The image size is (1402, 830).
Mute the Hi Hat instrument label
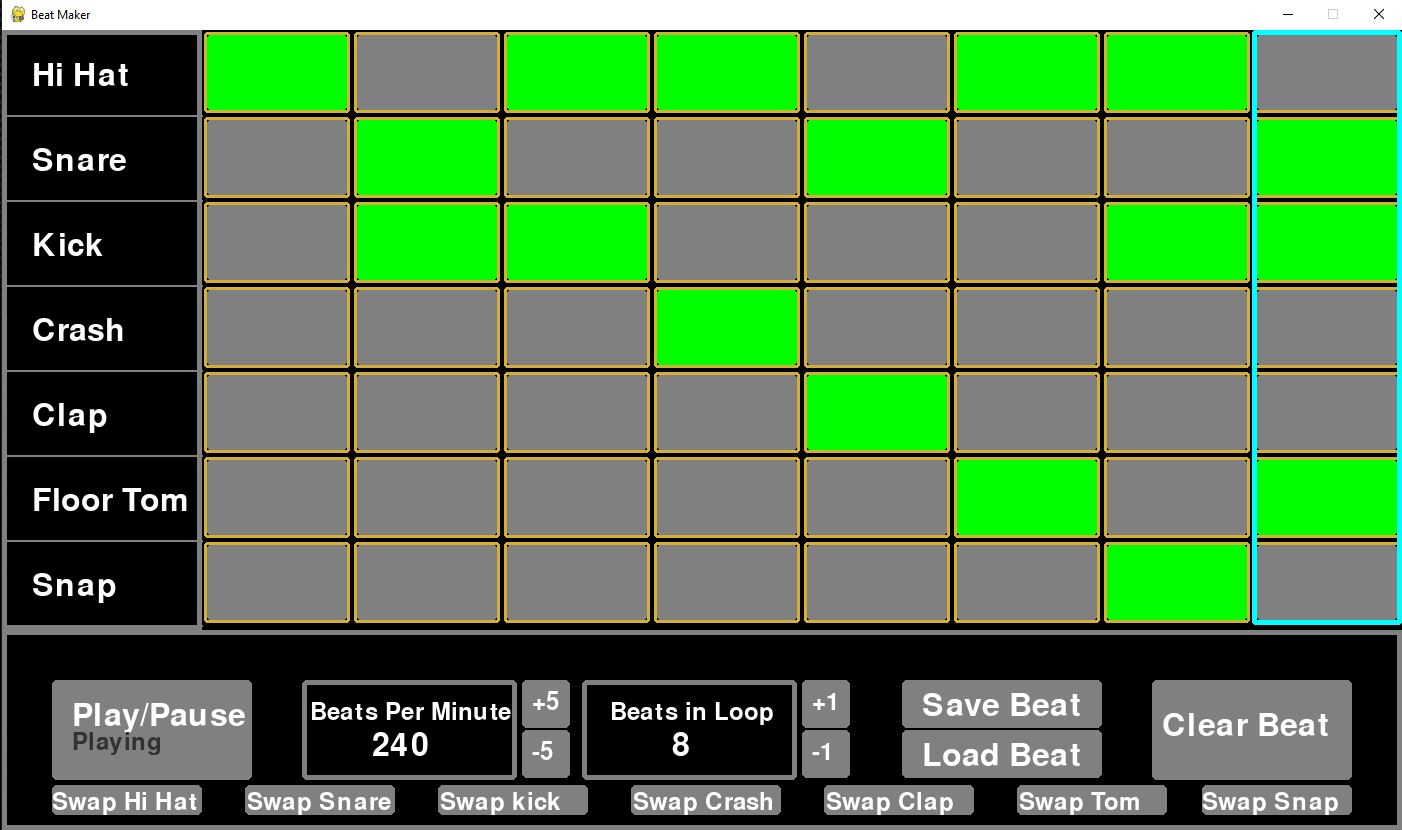coord(102,75)
